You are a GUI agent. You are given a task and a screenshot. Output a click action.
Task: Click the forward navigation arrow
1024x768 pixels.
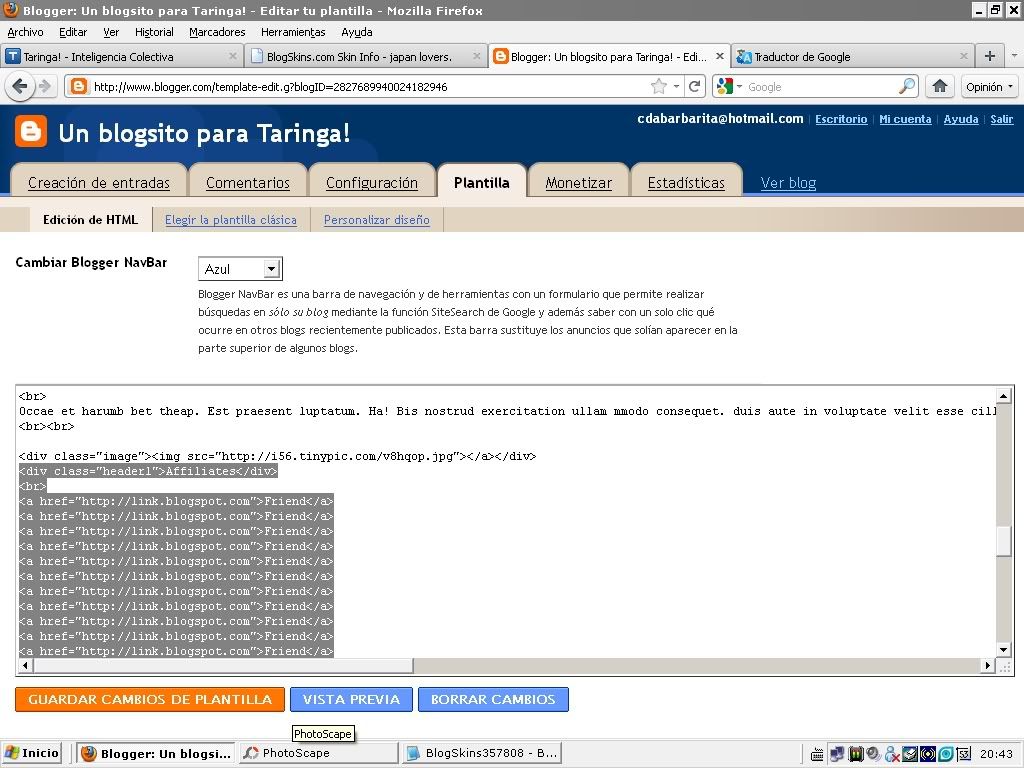44,86
